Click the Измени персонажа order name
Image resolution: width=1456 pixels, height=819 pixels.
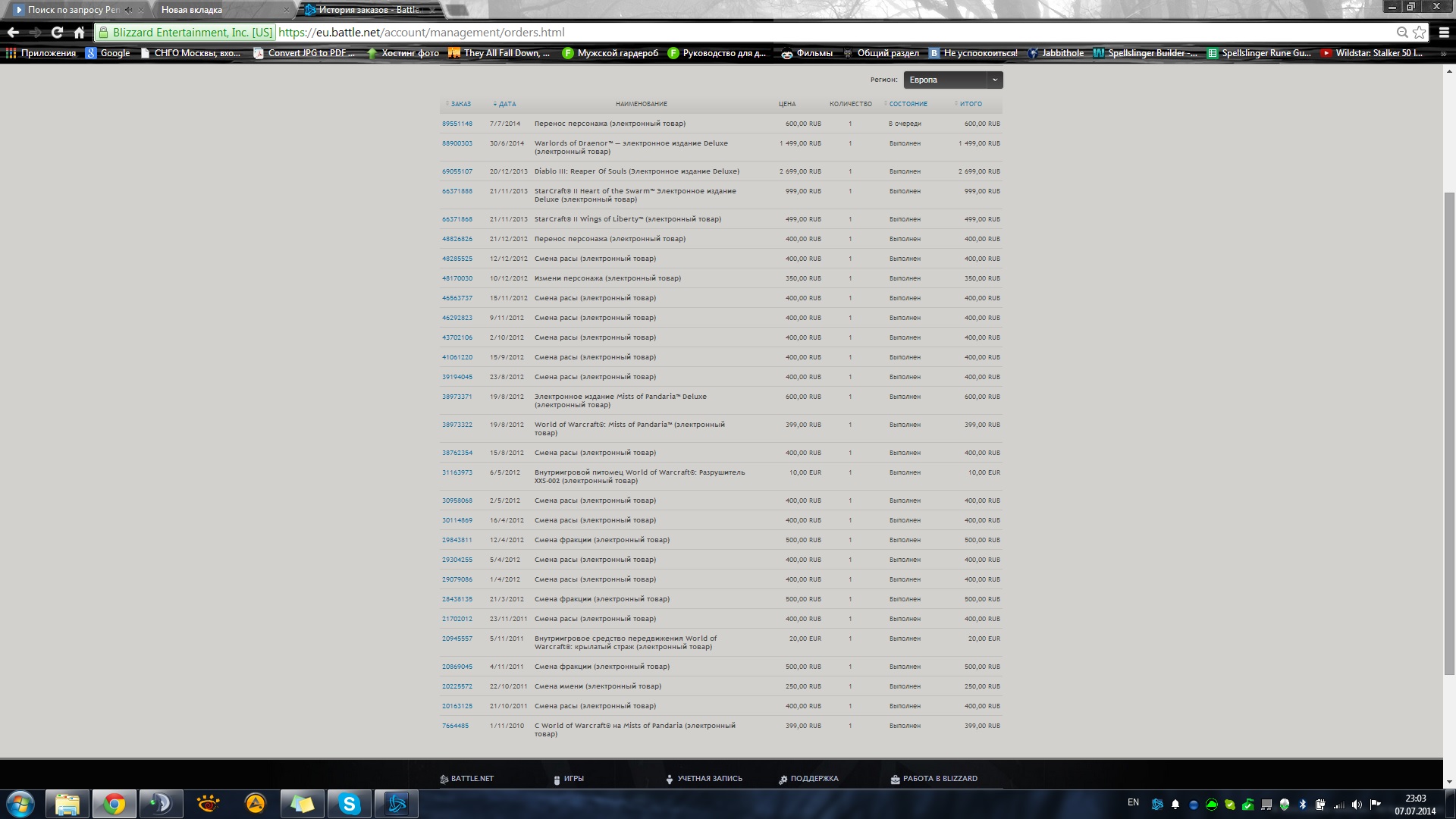(607, 278)
